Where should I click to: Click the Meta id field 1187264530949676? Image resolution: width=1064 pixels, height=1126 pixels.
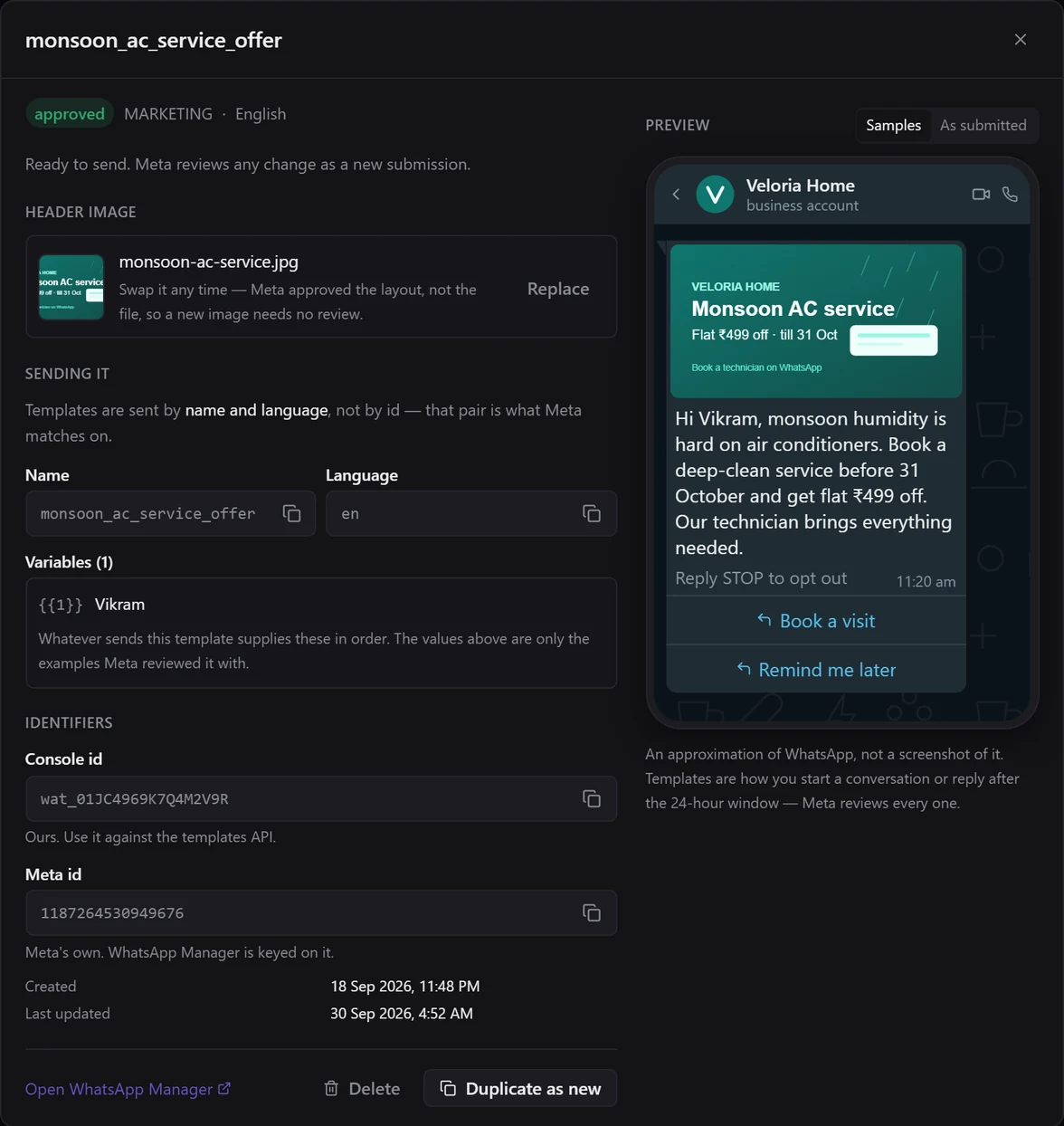click(x=321, y=912)
